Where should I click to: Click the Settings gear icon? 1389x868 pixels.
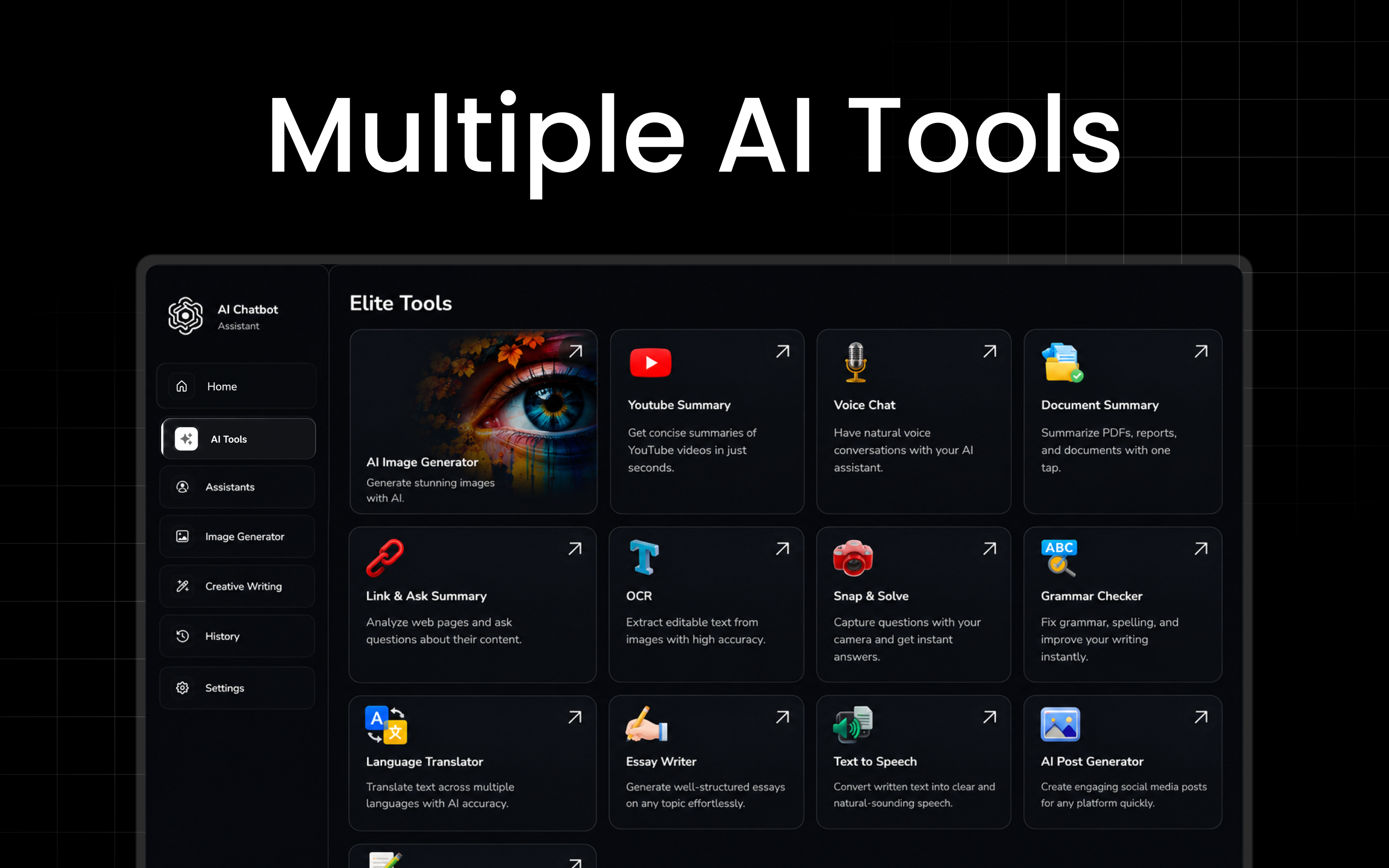coord(182,688)
